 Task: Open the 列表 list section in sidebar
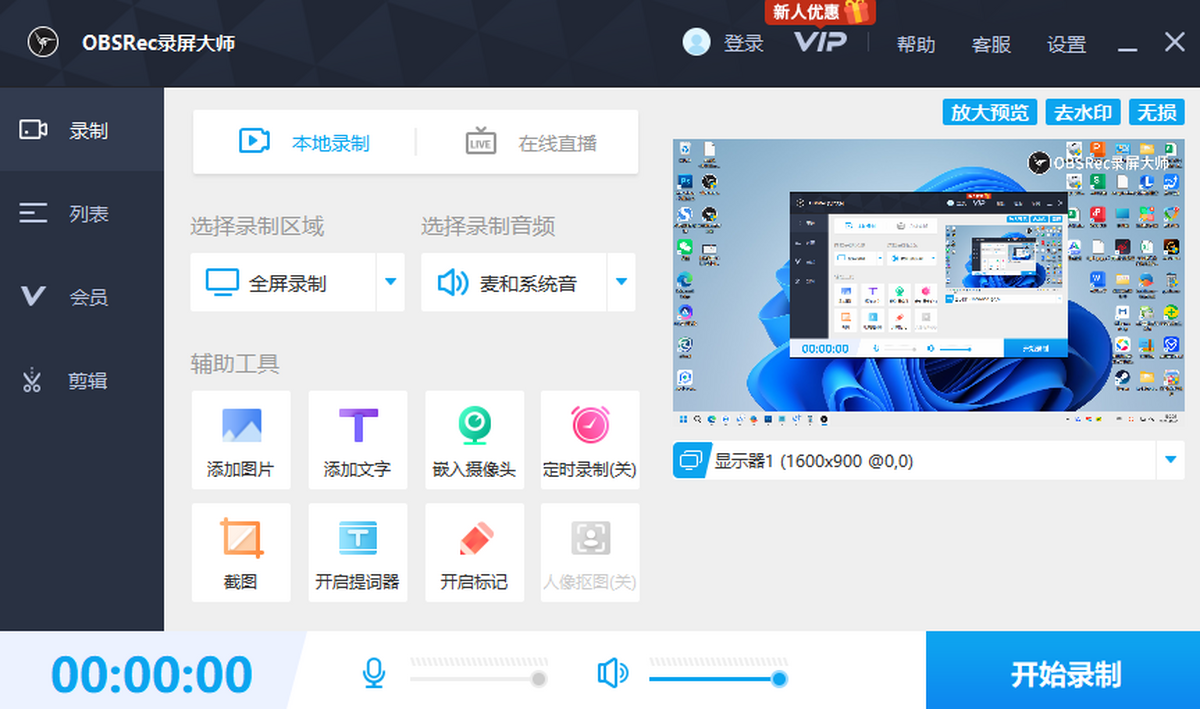(81, 213)
